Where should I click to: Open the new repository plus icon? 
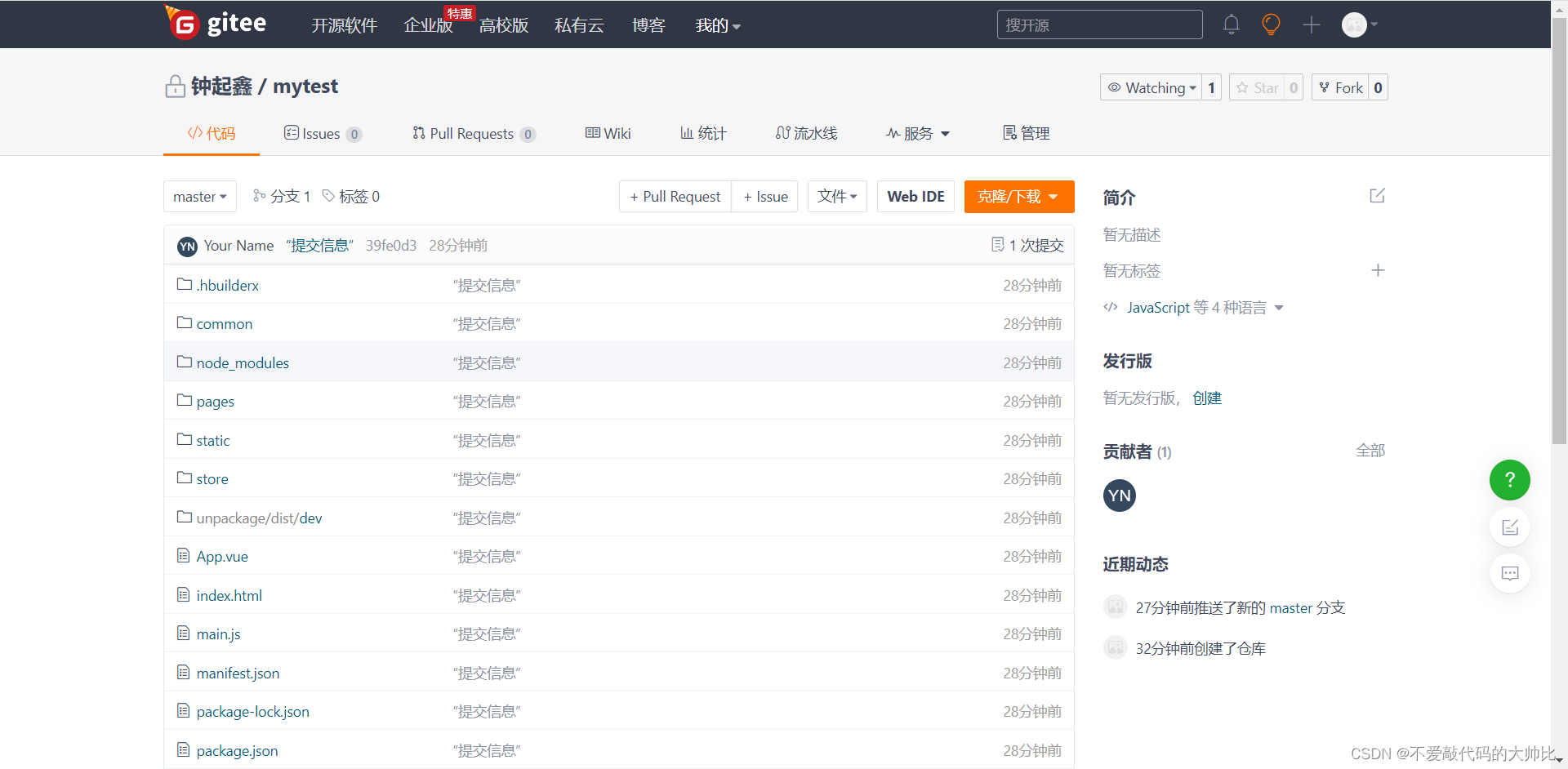click(1311, 24)
